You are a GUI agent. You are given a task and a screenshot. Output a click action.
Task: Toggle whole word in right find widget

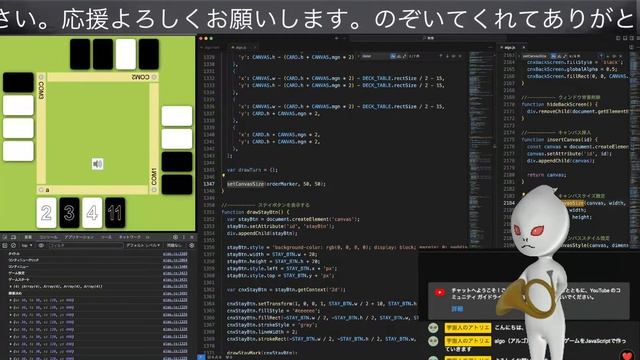pyautogui.click(x=559, y=56)
